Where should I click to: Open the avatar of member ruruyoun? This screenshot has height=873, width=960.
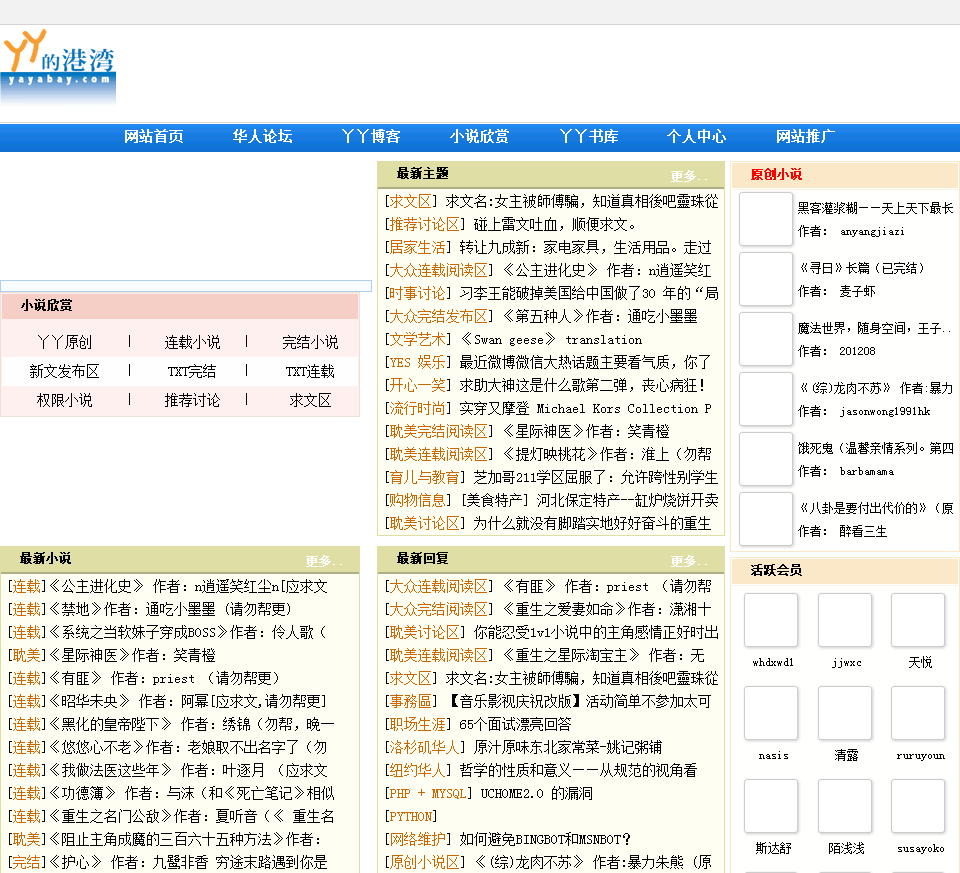(x=918, y=713)
